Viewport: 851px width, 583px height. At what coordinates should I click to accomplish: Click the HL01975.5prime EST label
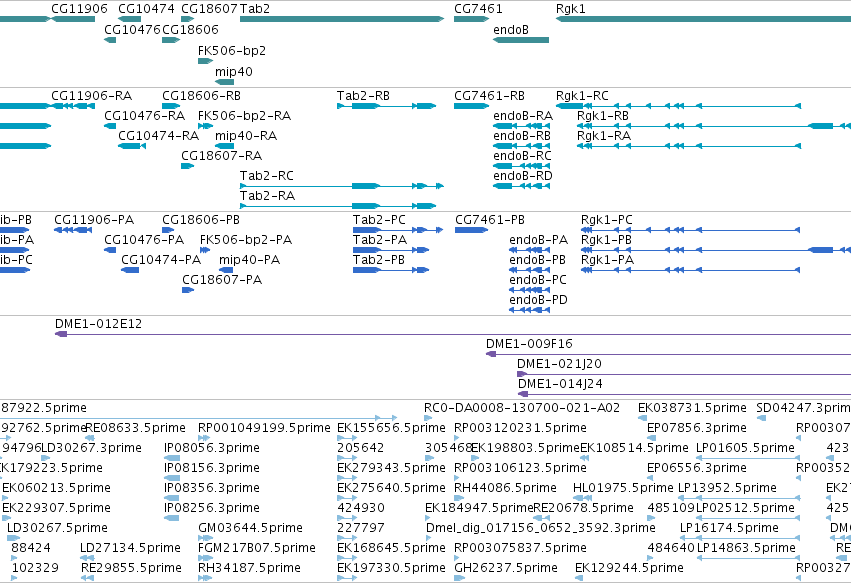pyautogui.click(x=623, y=488)
